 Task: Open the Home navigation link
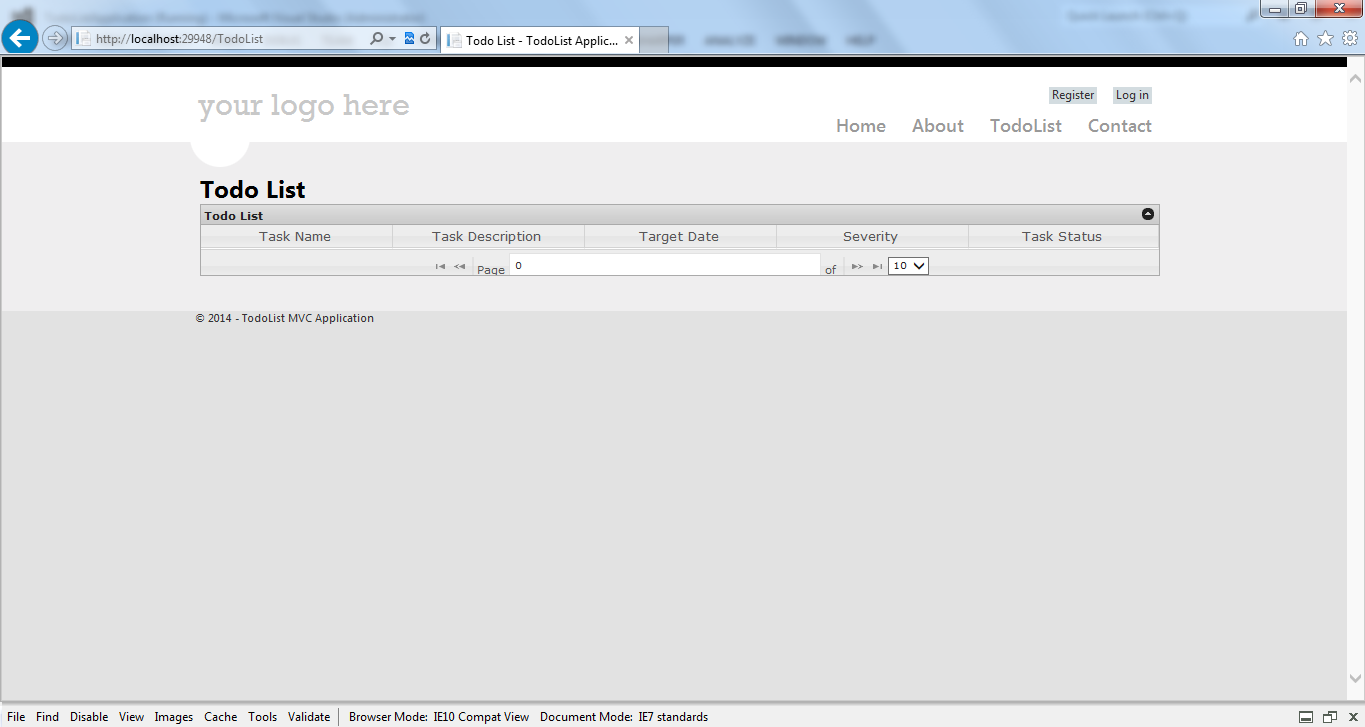pyautogui.click(x=861, y=126)
